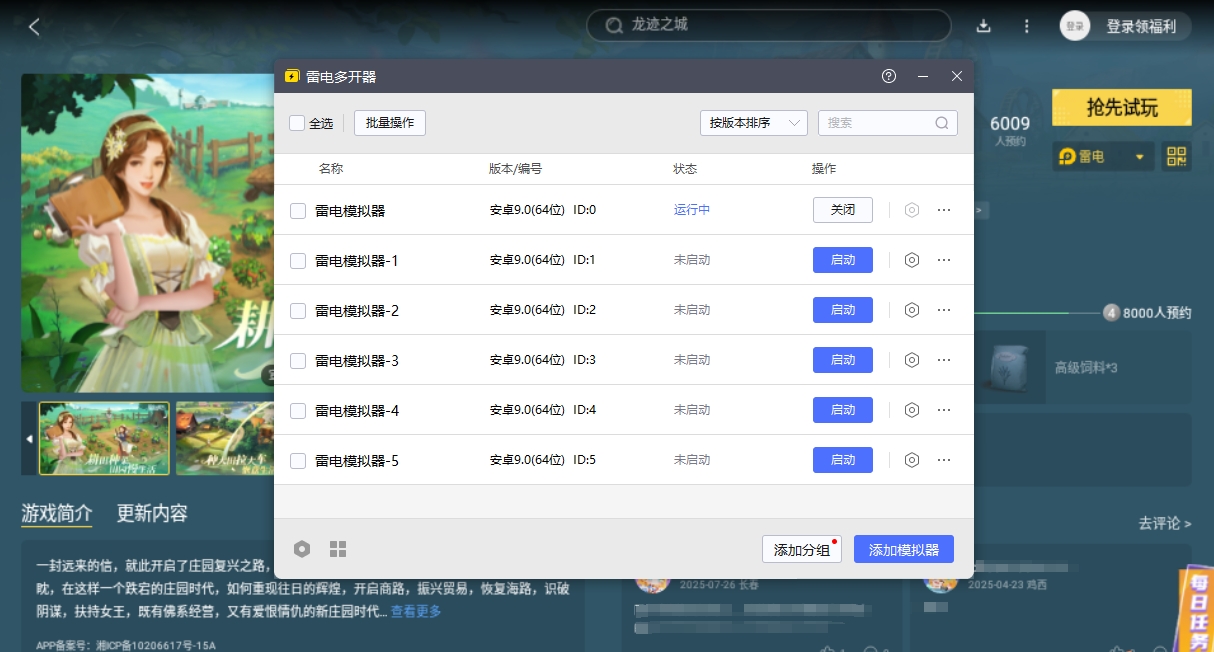This screenshot has height=652, width=1214.
Task: Start 雷电模拟器-3 with 启动
Action: click(x=843, y=360)
